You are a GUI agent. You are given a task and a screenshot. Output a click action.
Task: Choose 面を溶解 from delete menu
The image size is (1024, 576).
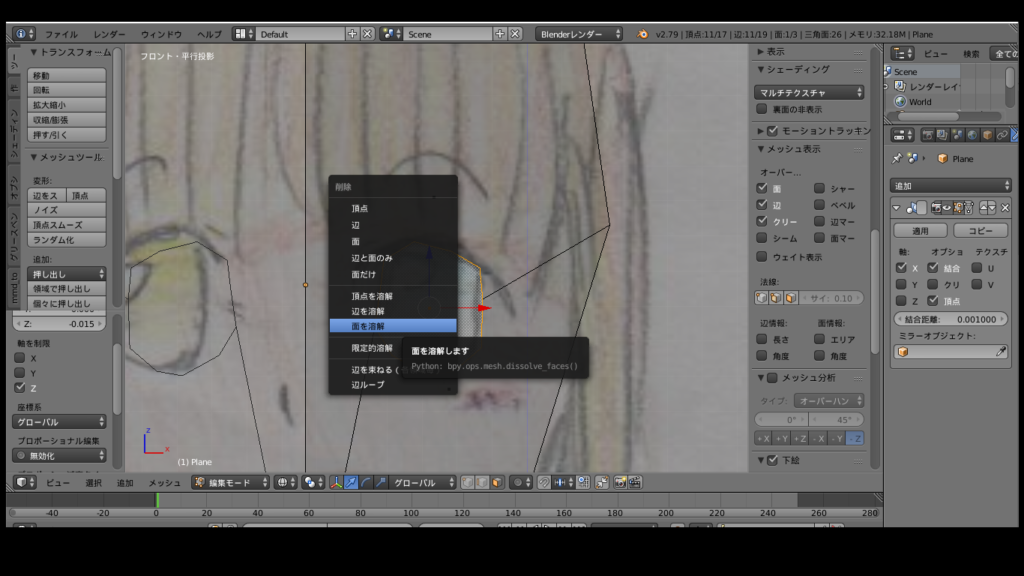(392, 326)
